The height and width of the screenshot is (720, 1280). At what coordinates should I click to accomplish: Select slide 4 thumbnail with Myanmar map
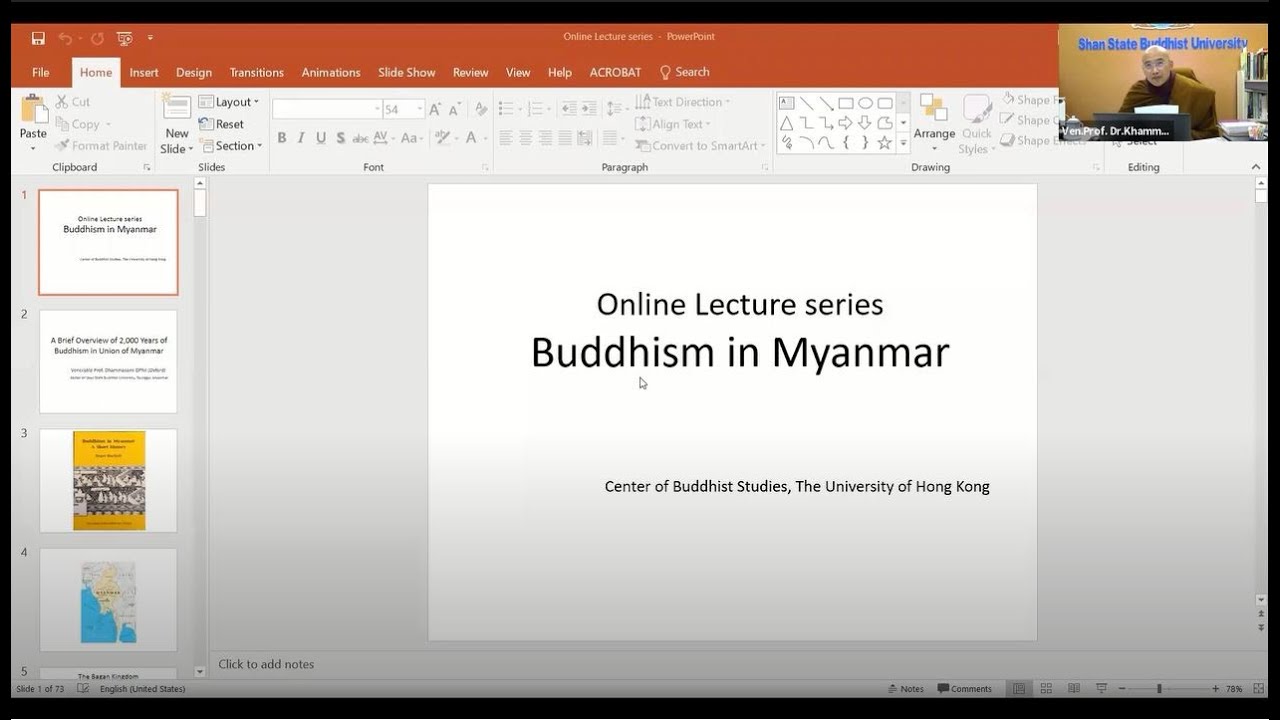108,600
